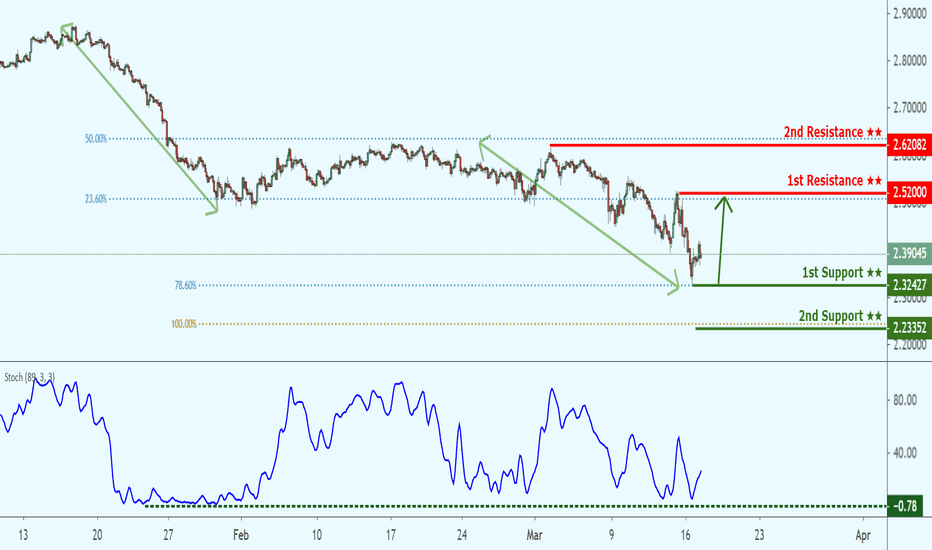The width and height of the screenshot is (932, 550).
Task: Click the 2.70000 price axis label
Action: pos(910,108)
